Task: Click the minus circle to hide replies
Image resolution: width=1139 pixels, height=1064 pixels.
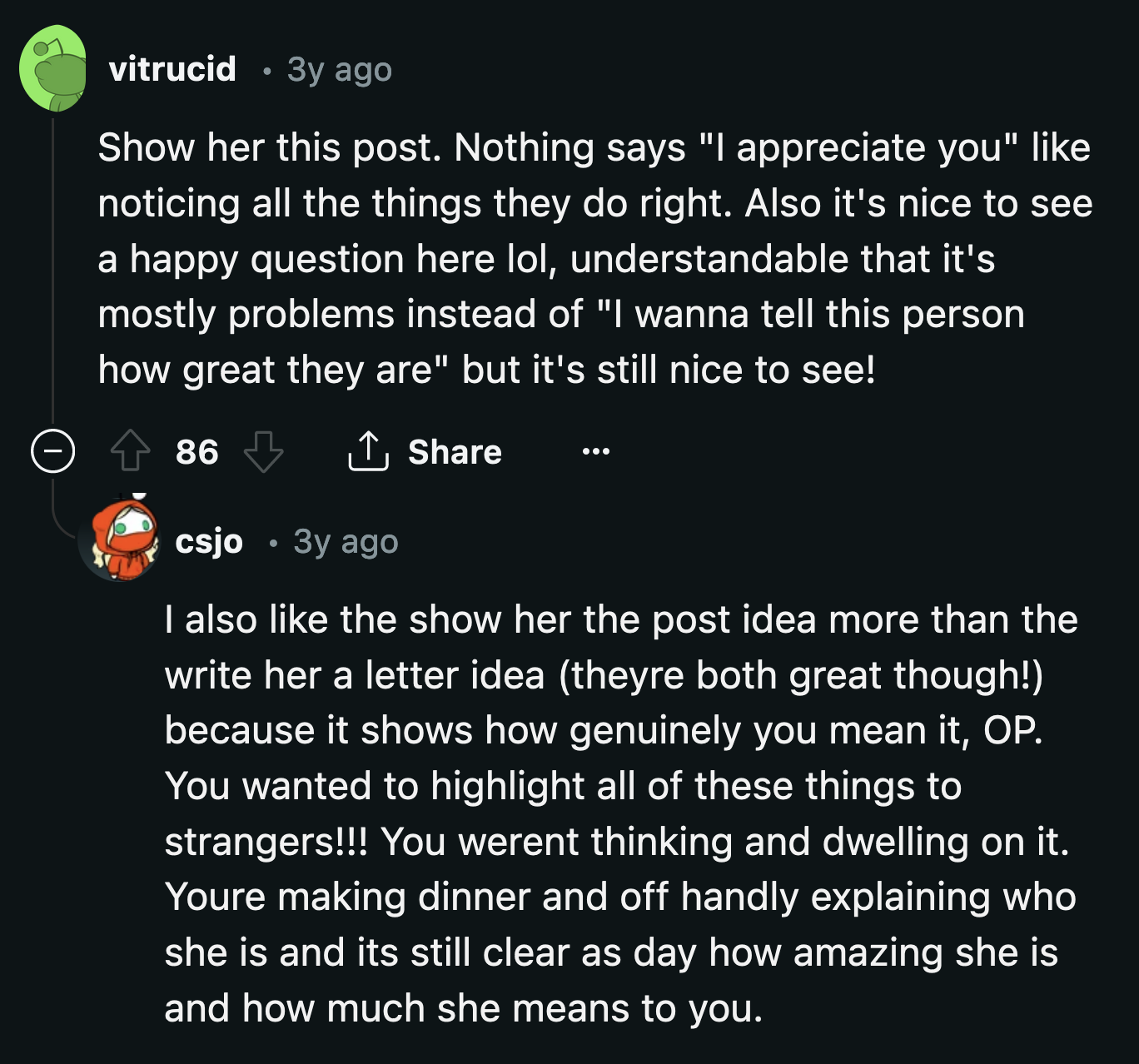Action: pos(52,452)
